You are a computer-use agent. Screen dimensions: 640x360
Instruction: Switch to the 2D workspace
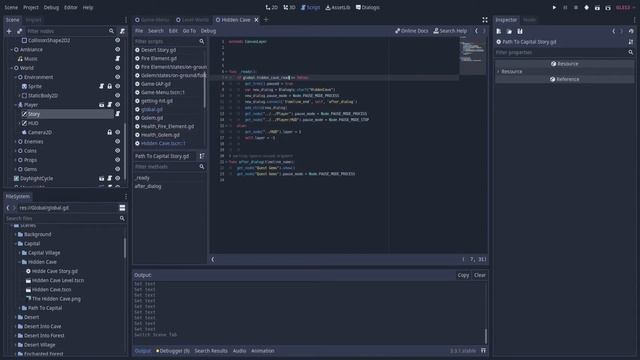click(271, 7)
